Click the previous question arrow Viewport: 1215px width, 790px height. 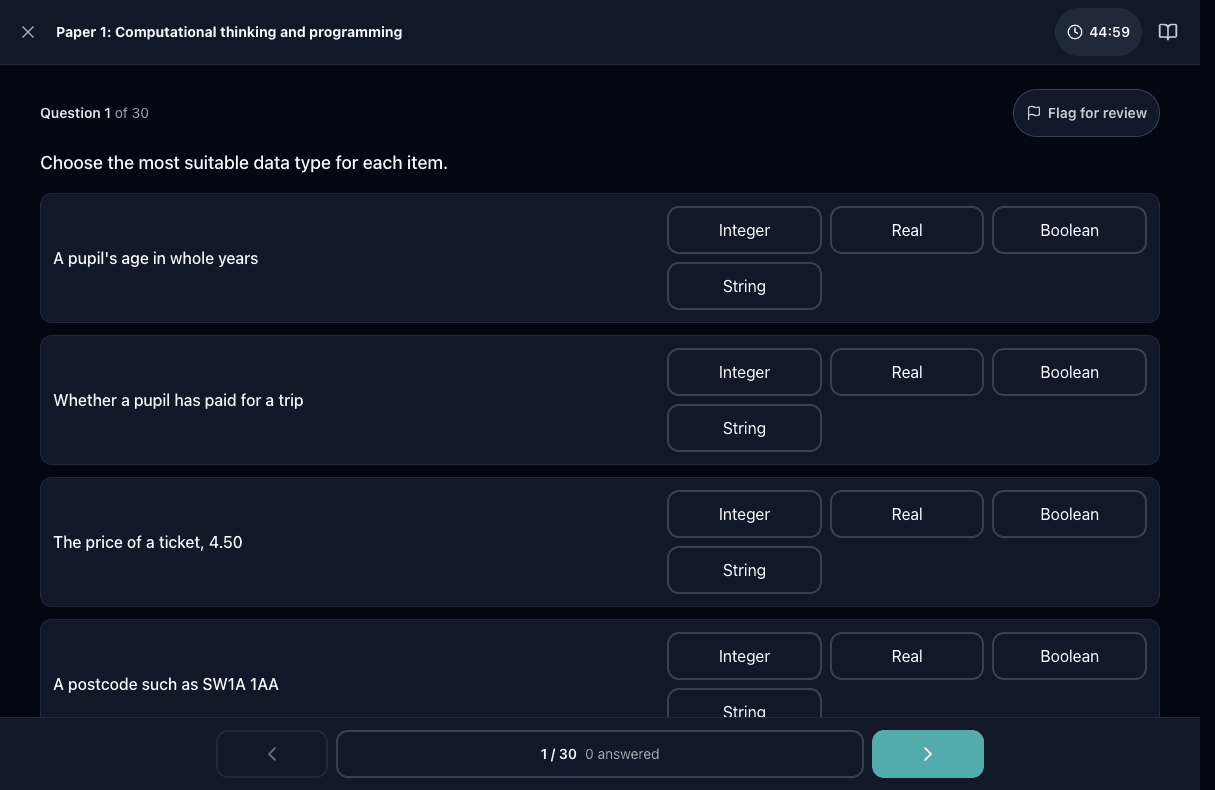click(x=272, y=754)
